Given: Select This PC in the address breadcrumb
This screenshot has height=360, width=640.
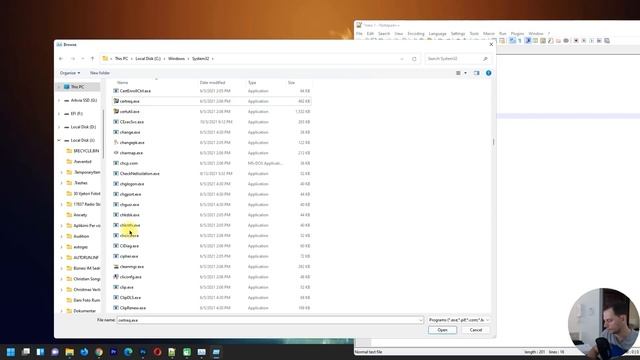Looking at the screenshot, I should (121, 59).
